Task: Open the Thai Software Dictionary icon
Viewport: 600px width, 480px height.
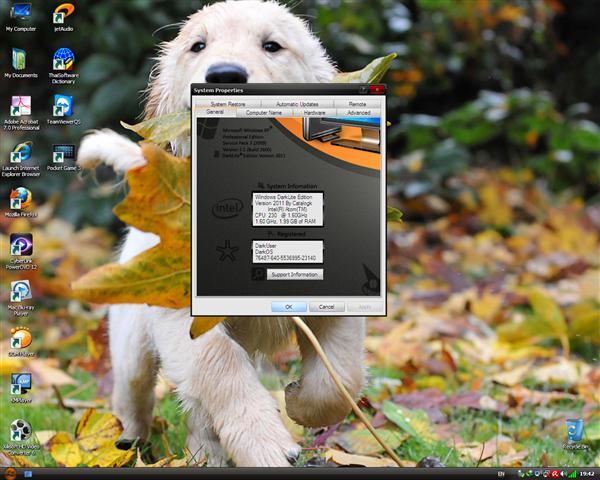Action: 63,59
